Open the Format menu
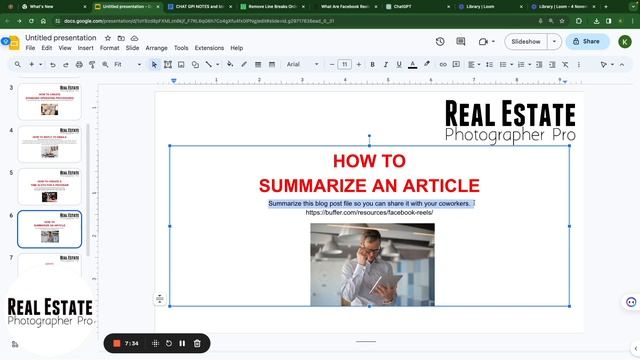The width and height of the screenshot is (640, 360). [x=109, y=48]
